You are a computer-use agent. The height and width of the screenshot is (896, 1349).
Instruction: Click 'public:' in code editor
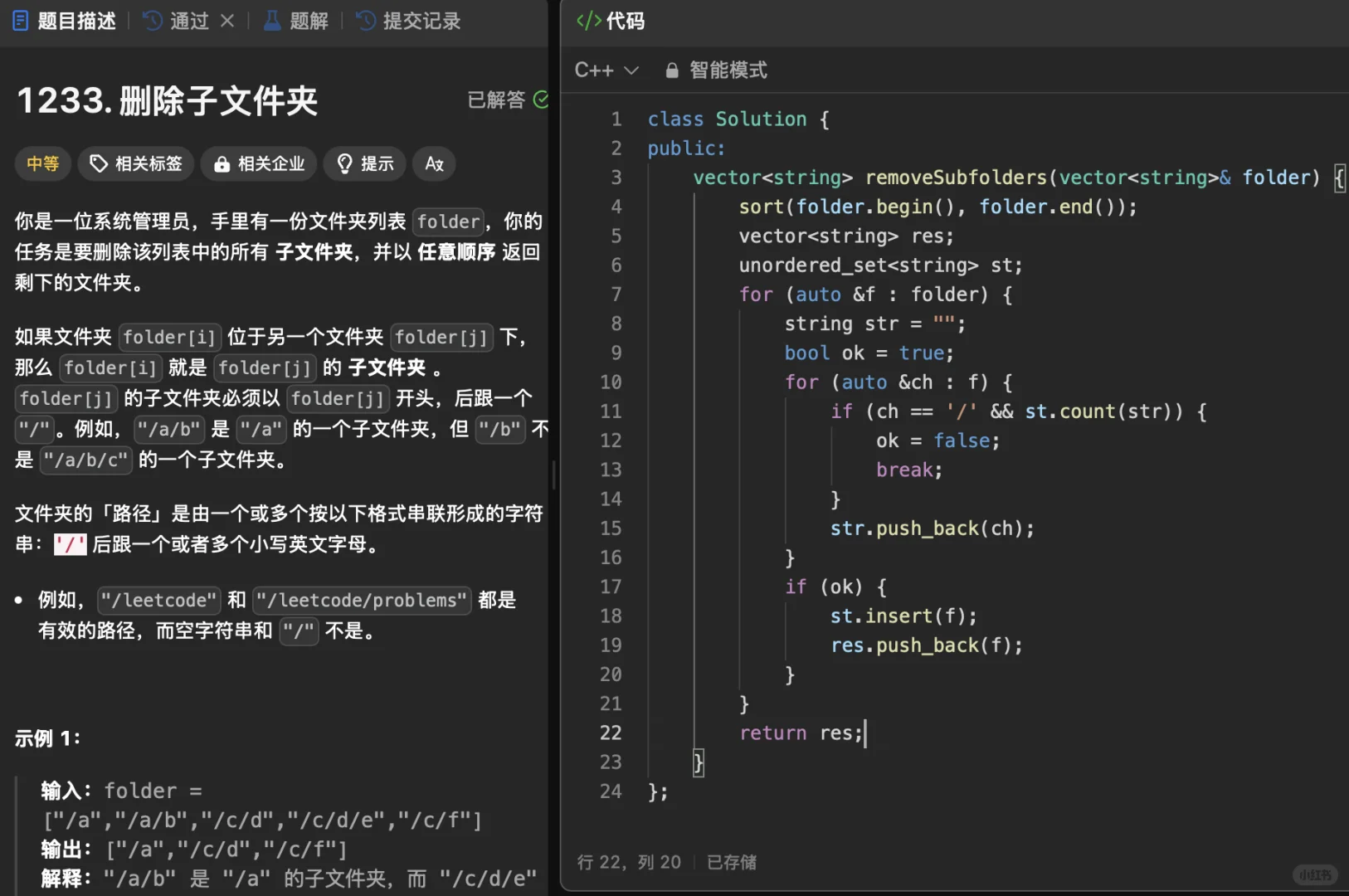(x=687, y=149)
